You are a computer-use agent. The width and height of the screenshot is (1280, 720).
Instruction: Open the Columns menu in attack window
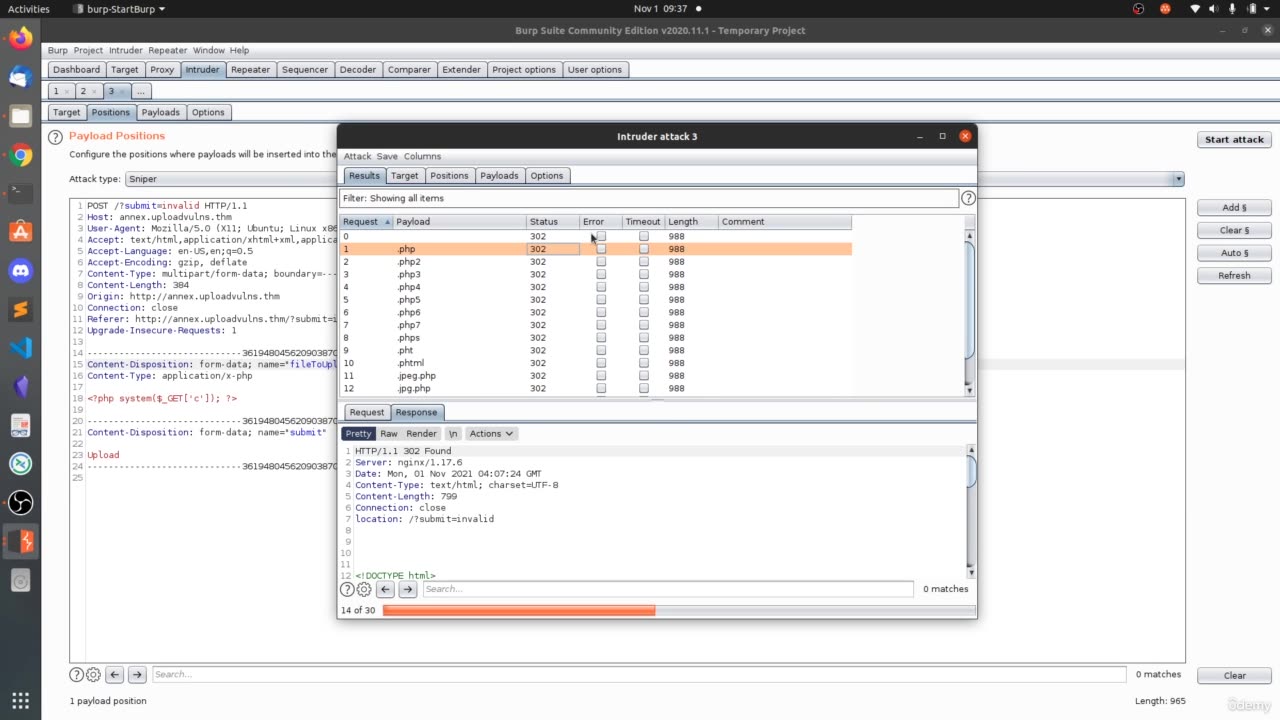[422, 156]
